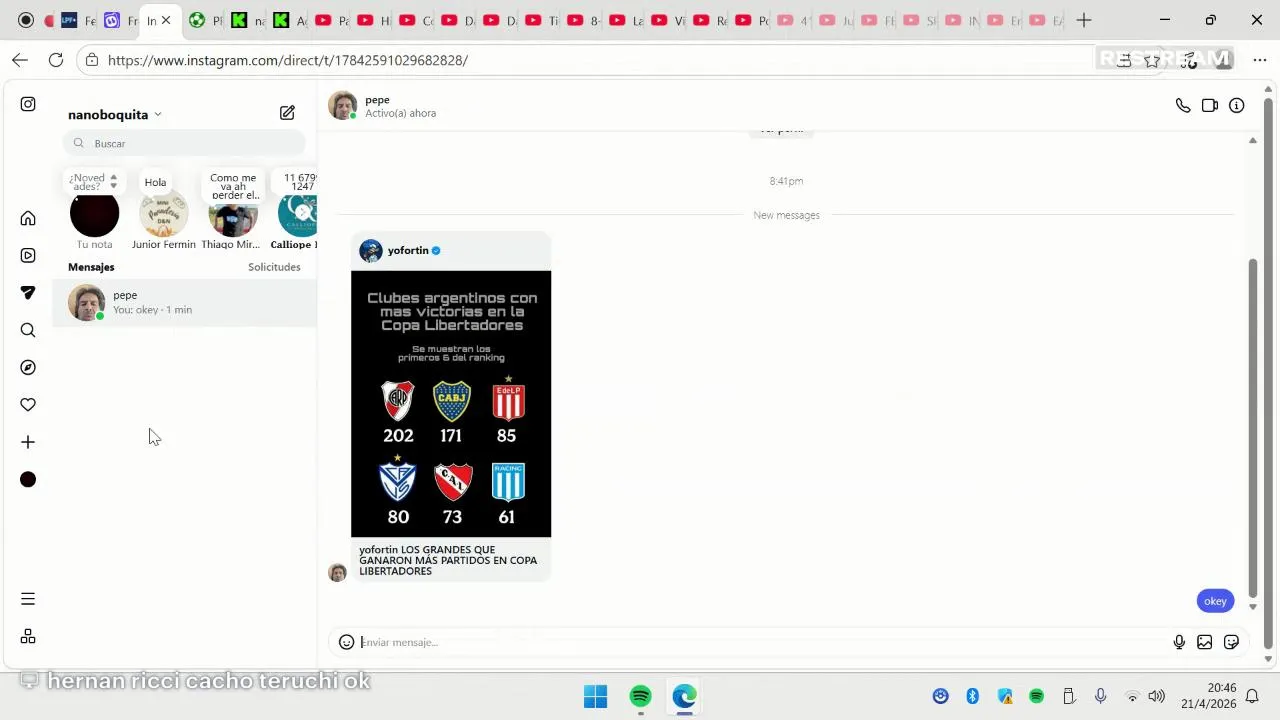Click the chat scrollbar up arrow
This screenshot has width=1280, height=720.
point(1253,140)
